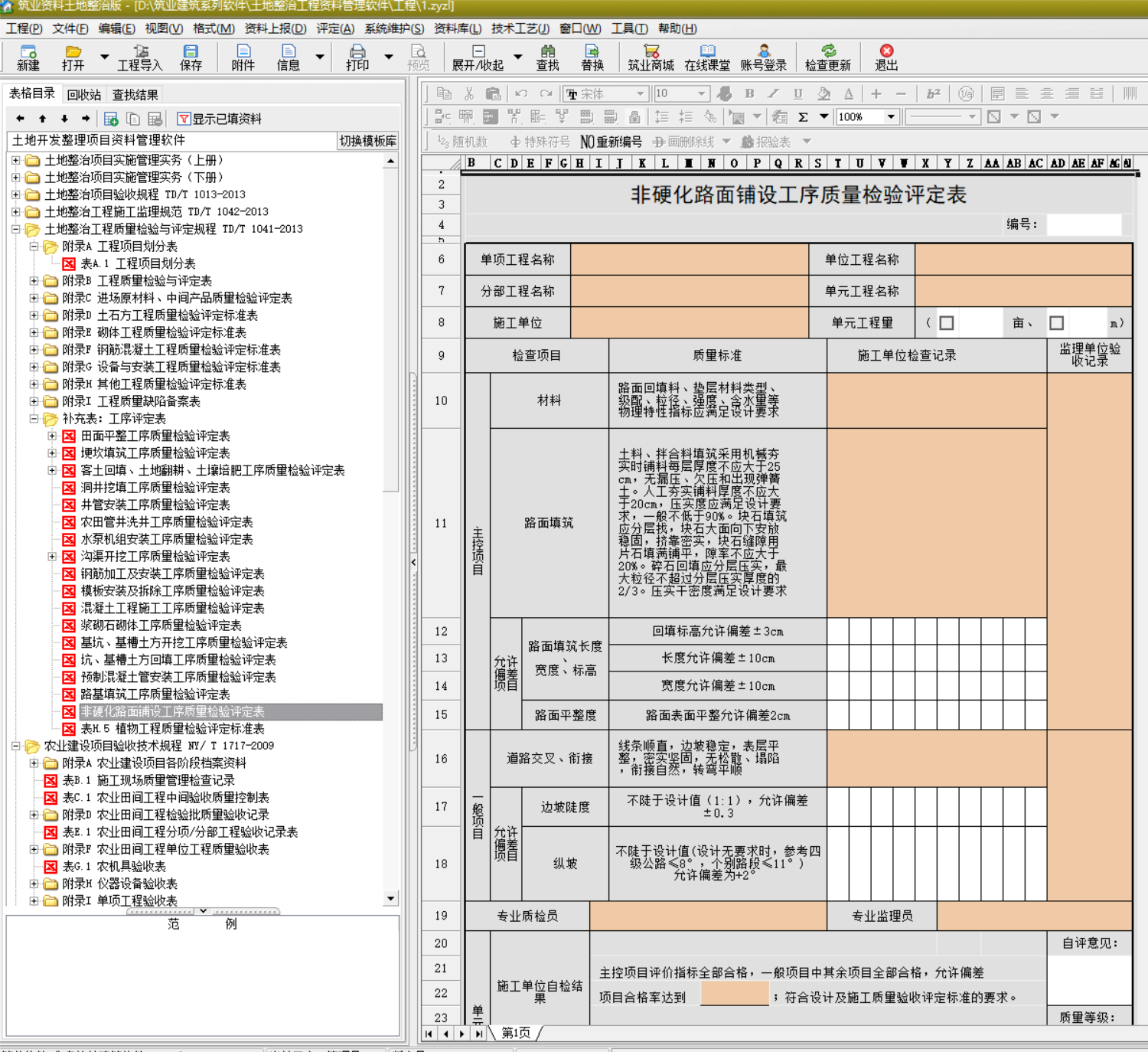
Task: Open the 筑业商城 store icon
Action: tap(651, 51)
